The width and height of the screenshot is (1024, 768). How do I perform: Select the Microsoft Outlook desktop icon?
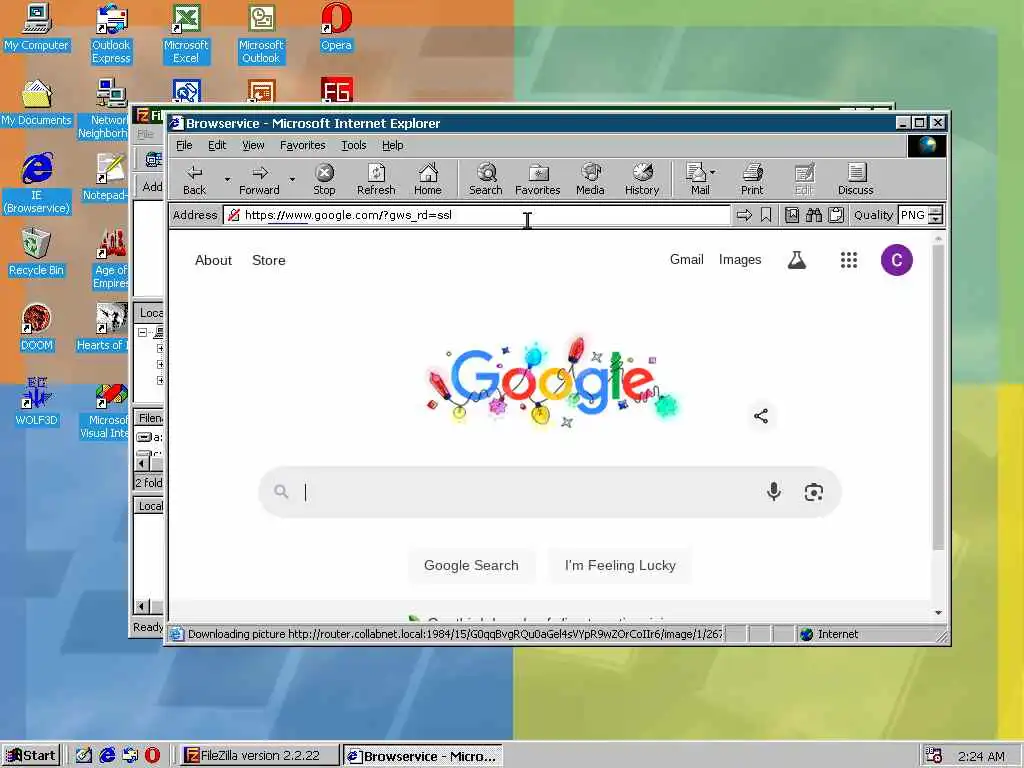pos(261,34)
